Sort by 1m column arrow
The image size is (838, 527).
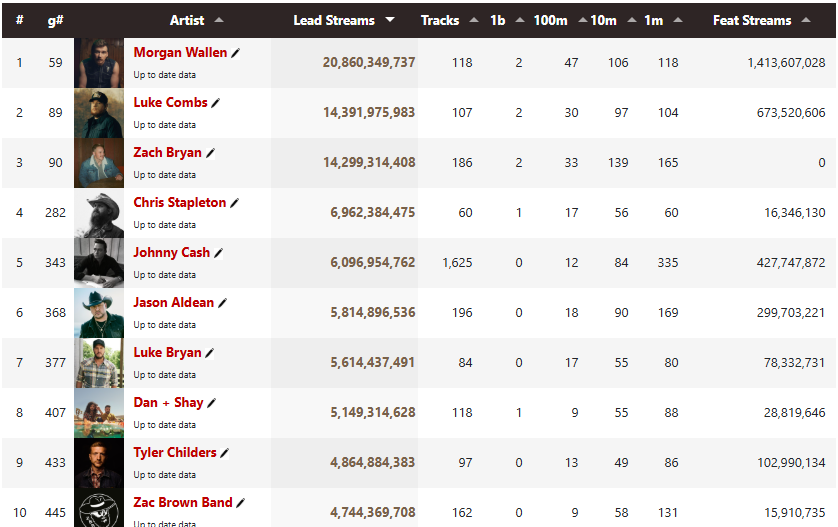(678, 20)
